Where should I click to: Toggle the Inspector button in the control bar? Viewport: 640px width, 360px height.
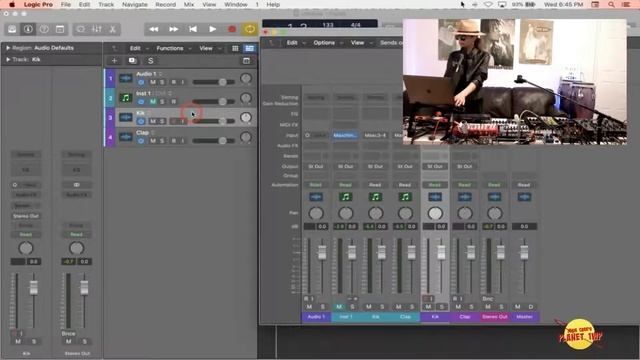point(28,29)
